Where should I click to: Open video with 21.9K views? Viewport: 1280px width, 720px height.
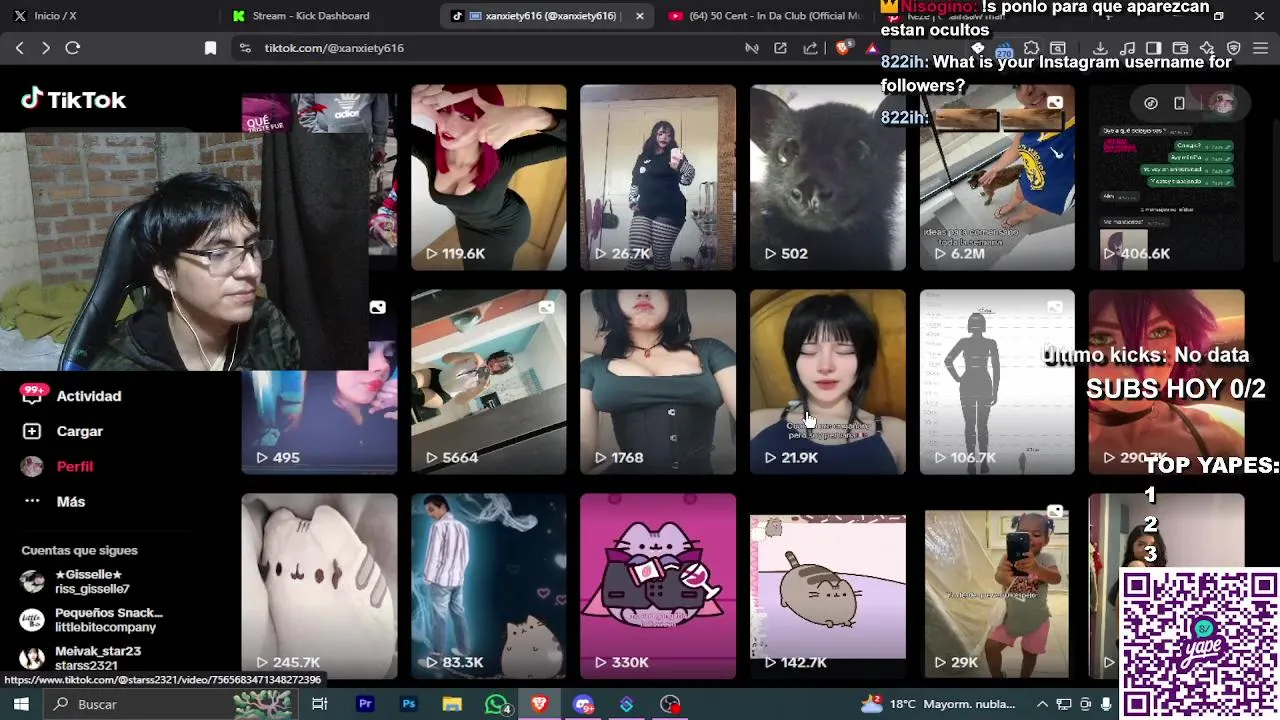pos(828,382)
